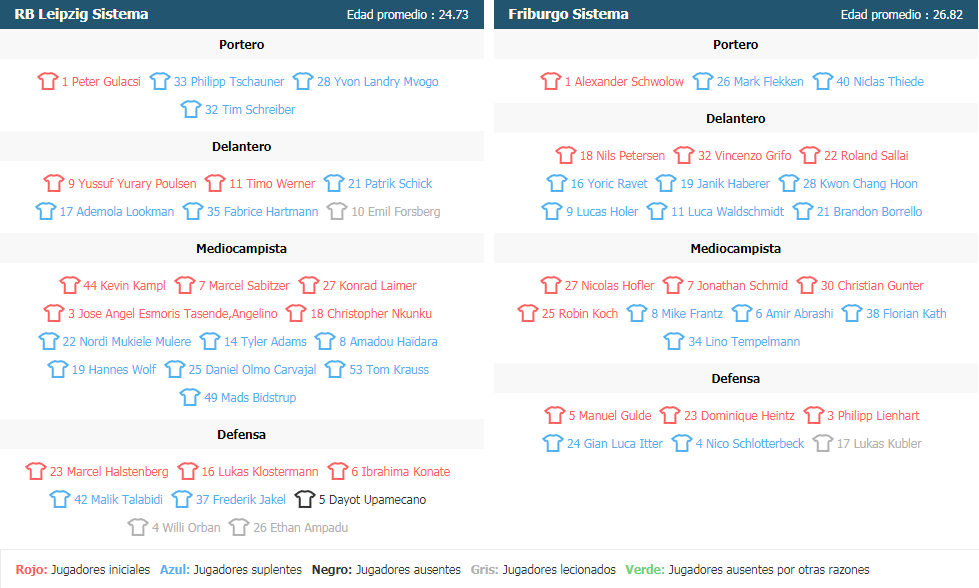Click the blue jersey icon next to Tim Schreiber
The height and width of the screenshot is (588, 979).
click(x=190, y=109)
